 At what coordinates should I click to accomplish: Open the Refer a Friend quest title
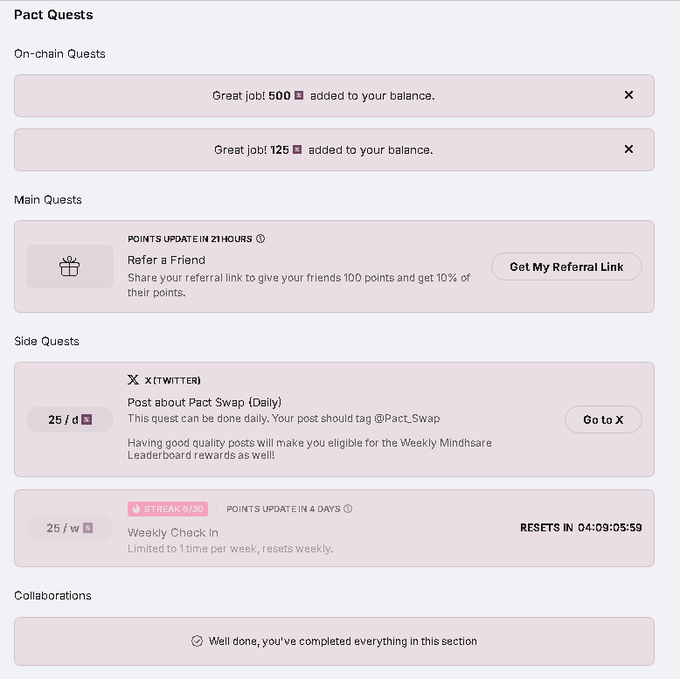(166, 260)
